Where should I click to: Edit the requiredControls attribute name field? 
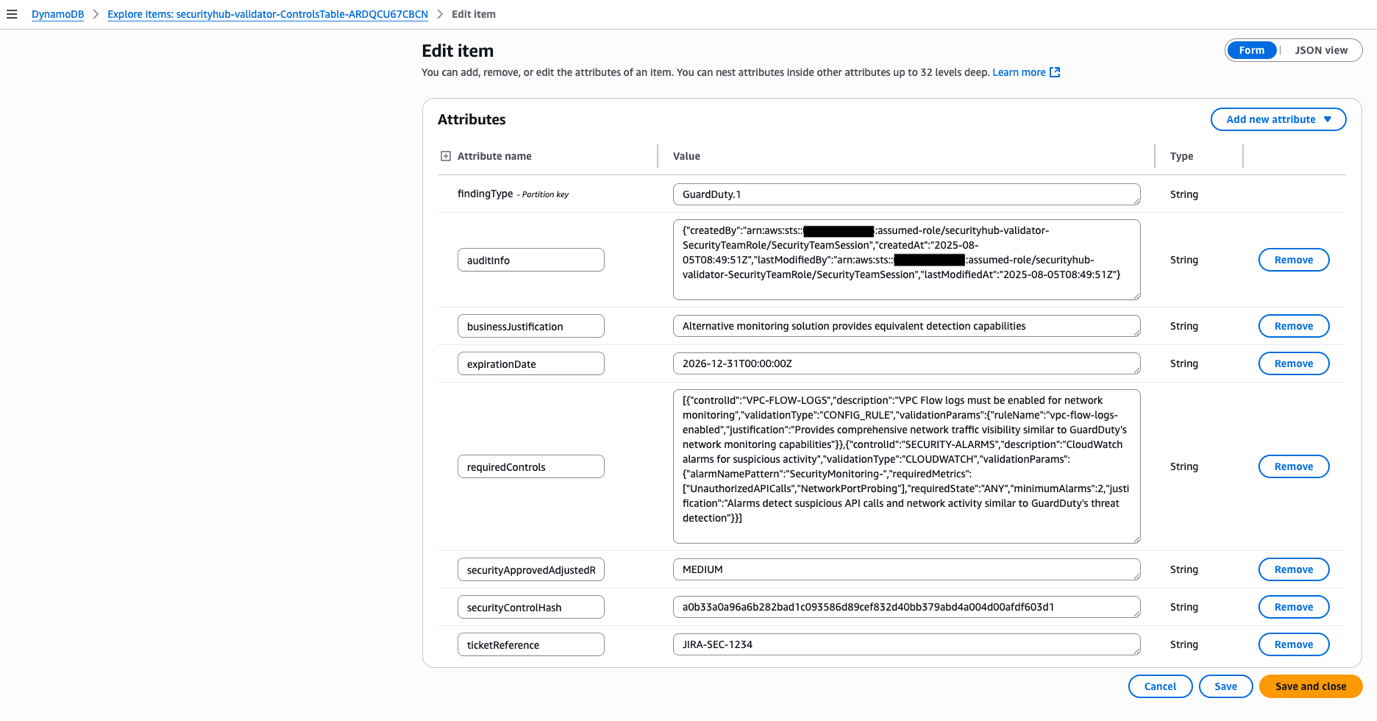531,466
